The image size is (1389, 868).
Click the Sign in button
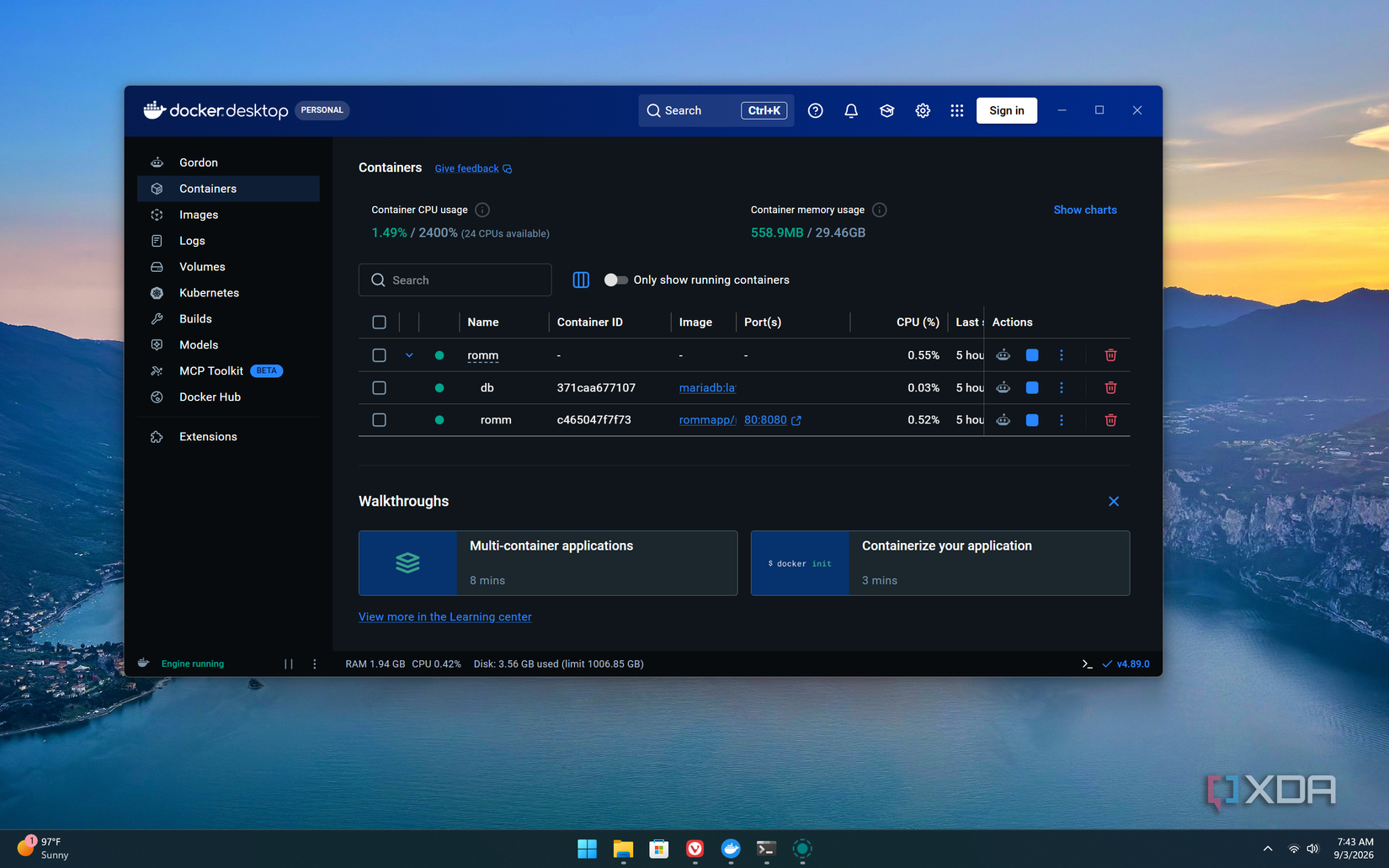pos(1006,110)
